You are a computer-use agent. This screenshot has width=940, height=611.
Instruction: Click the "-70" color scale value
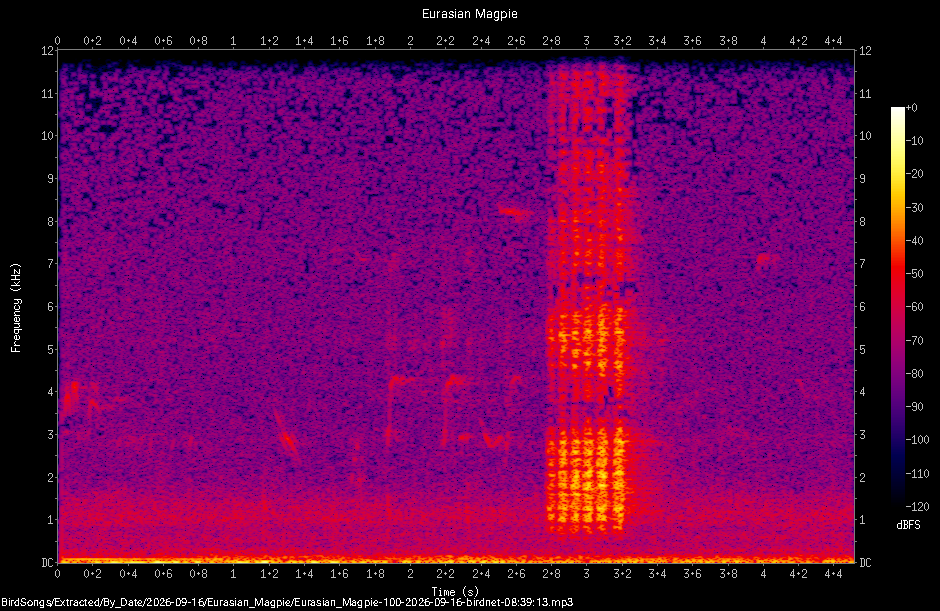914,341
